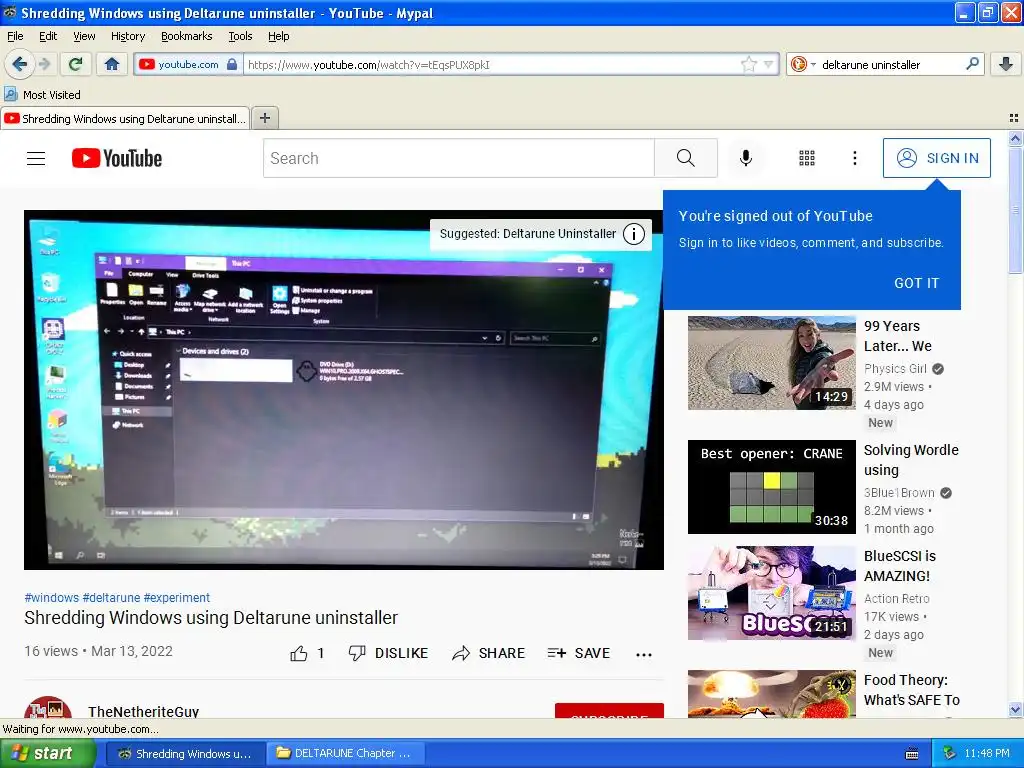
Task: Click the search magnifier in browser search box
Action: click(x=972, y=64)
